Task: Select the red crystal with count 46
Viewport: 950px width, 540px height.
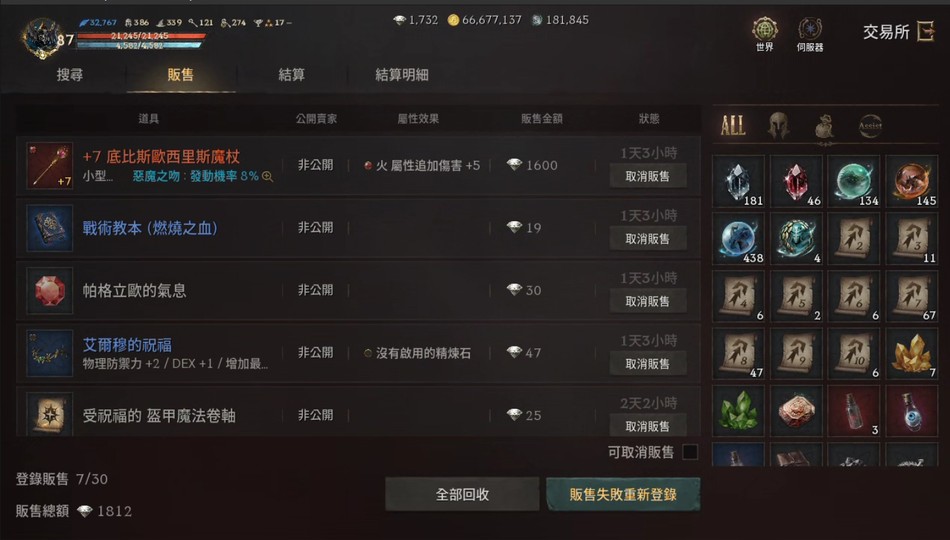Action: coord(796,181)
